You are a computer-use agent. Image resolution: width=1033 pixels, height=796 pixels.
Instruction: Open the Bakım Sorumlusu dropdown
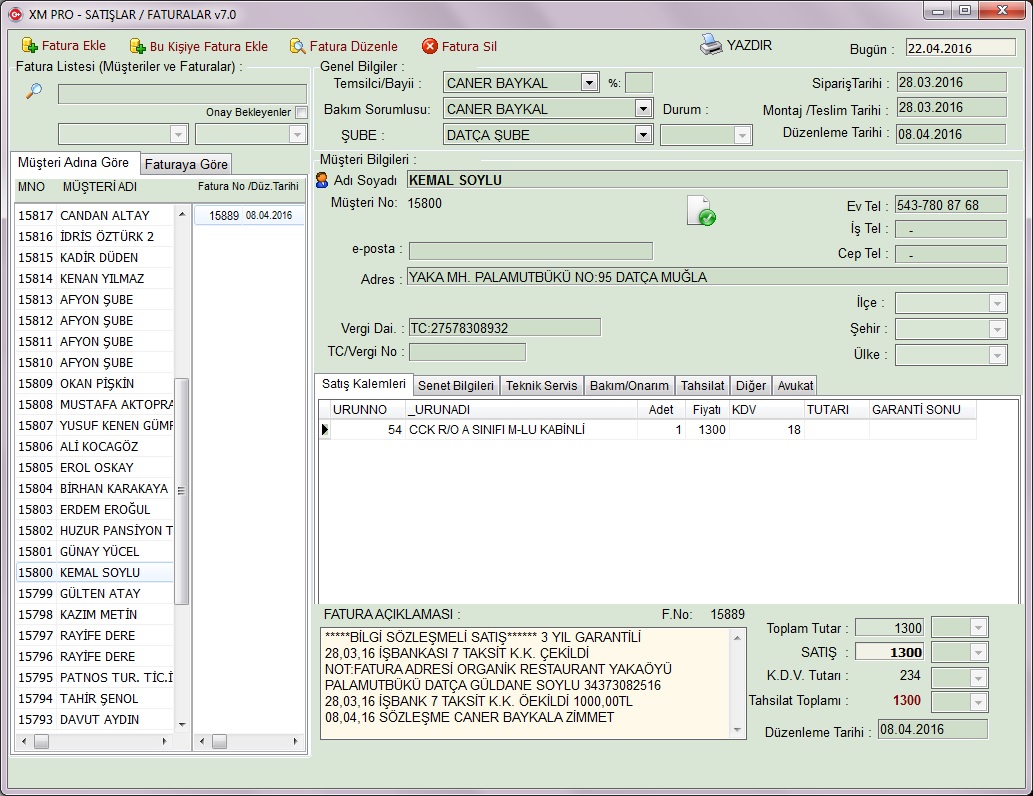click(x=643, y=109)
